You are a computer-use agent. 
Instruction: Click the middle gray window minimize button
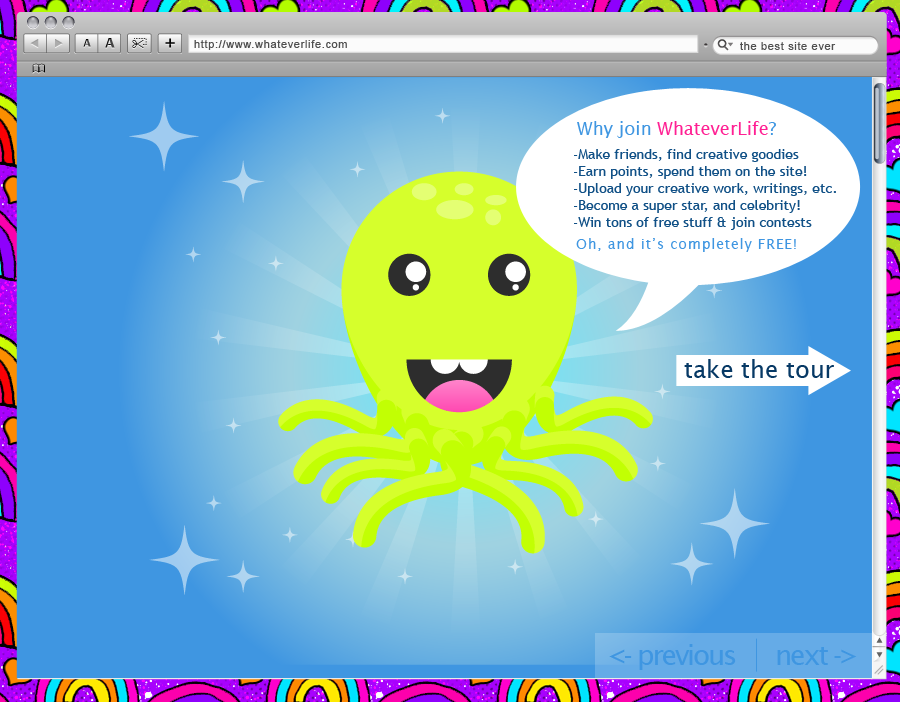[x=51, y=22]
